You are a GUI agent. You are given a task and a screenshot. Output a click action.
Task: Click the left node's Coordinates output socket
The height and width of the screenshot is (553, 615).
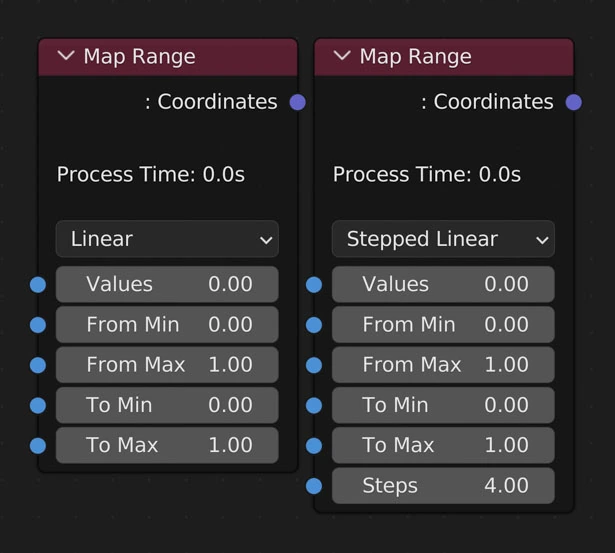pos(297,102)
